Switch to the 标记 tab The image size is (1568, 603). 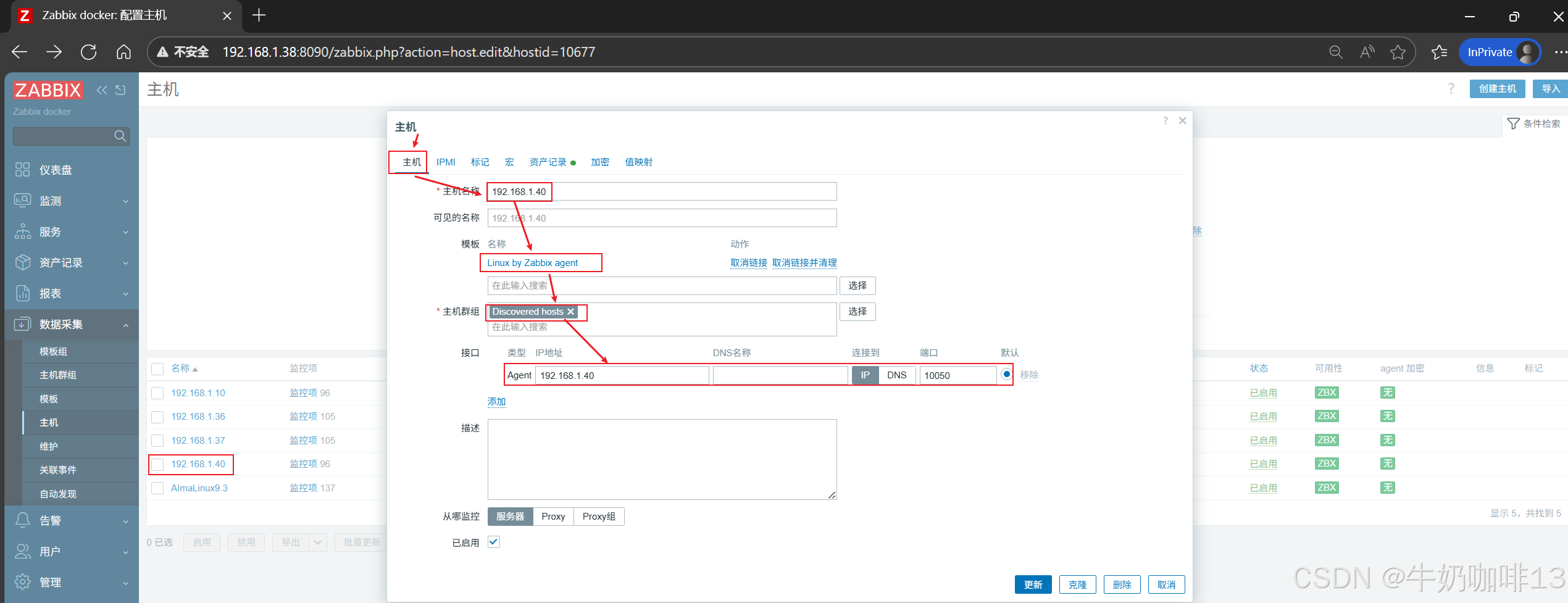480,162
